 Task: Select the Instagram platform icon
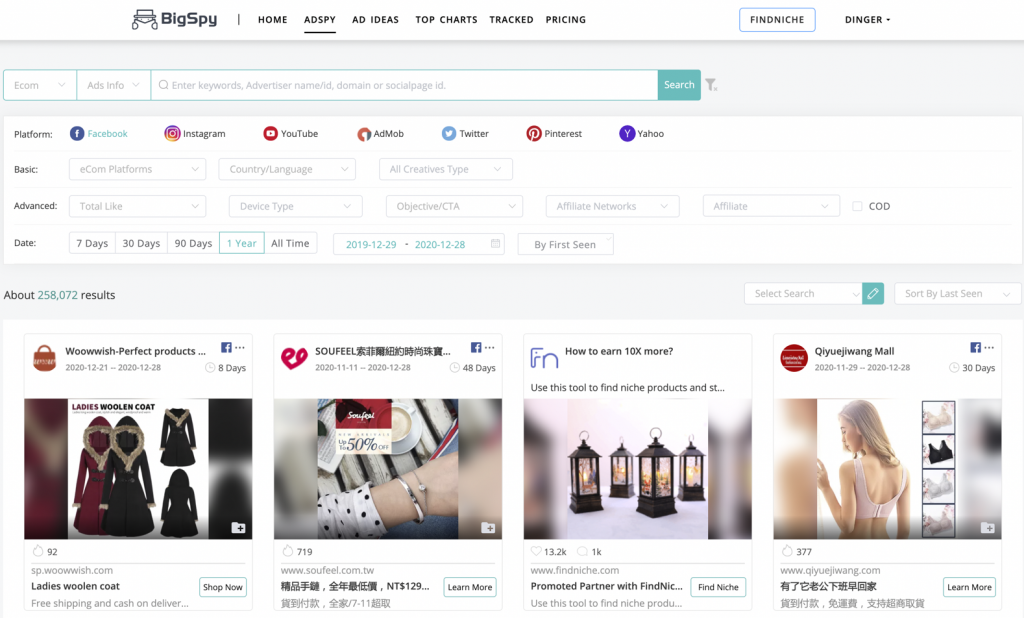tap(172, 133)
